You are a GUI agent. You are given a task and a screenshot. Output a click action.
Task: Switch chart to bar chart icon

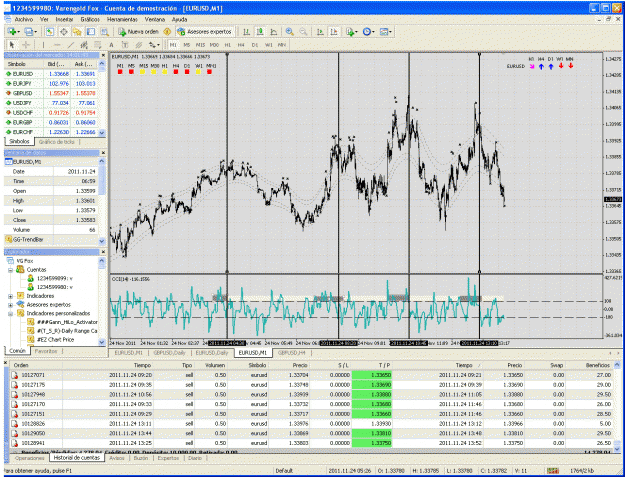pyautogui.click(x=247, y=32)
